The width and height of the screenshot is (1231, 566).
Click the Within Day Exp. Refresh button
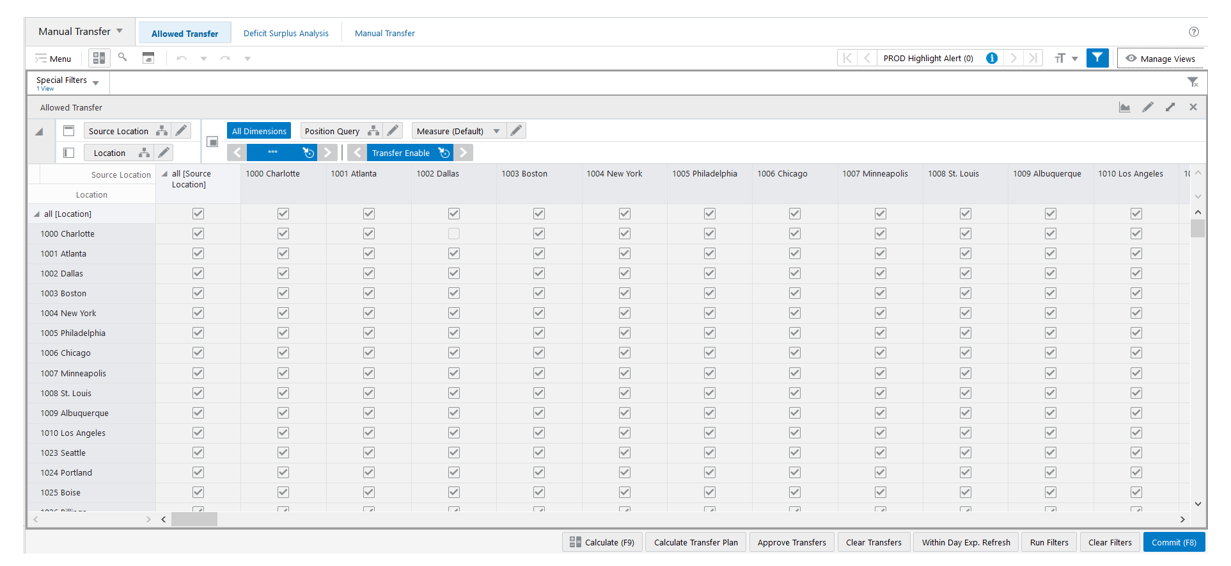point(966,542)
